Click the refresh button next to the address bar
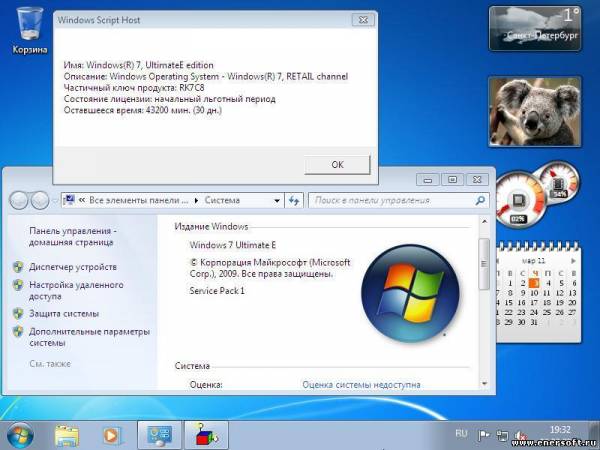 (x=294, y=201)
